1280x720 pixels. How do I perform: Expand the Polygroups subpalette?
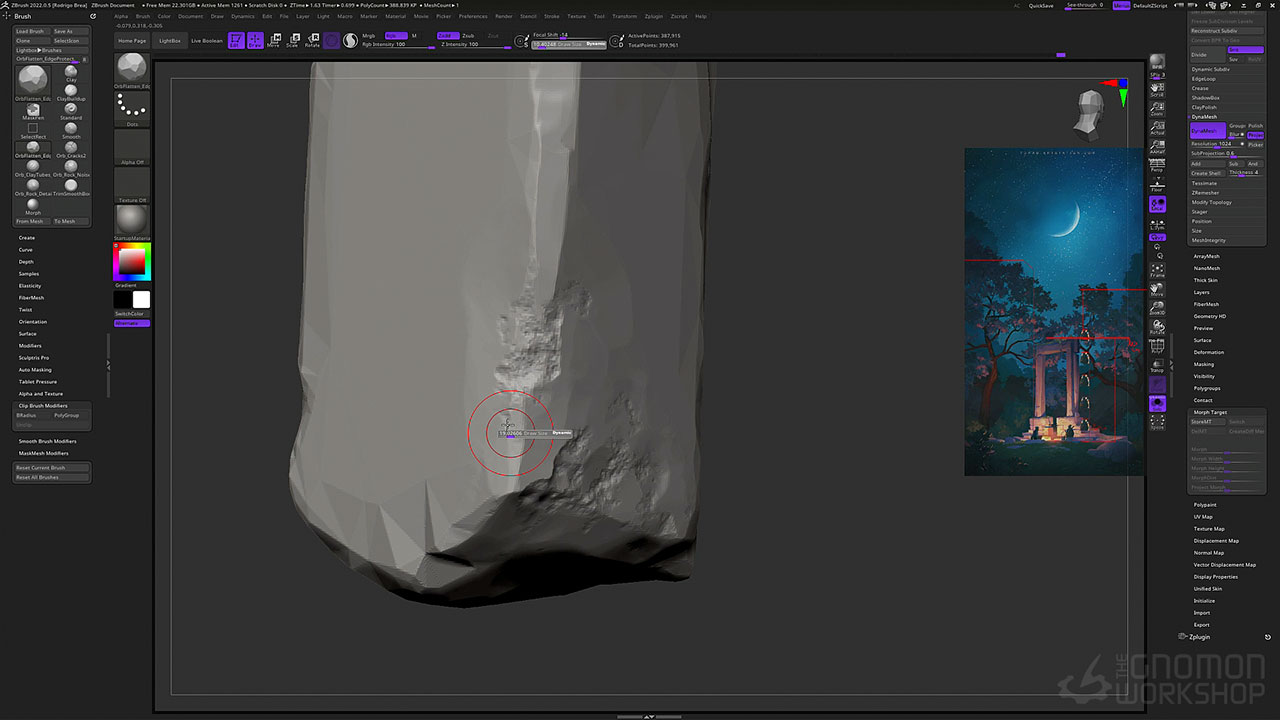[x=1207, y=388]
